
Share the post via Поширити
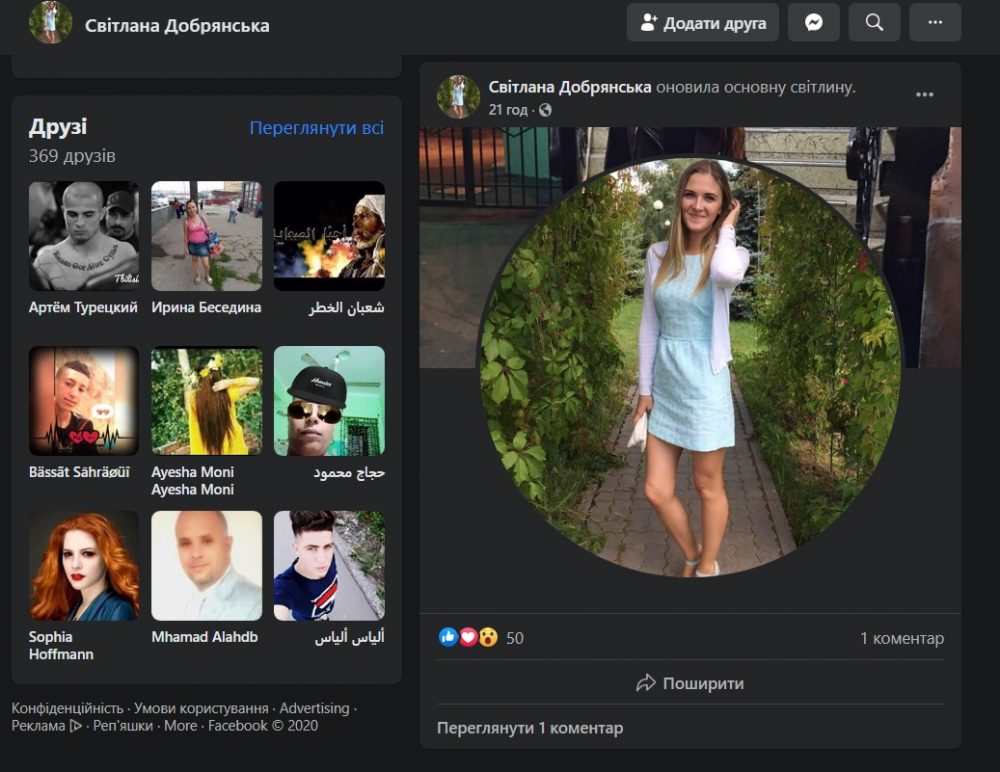click(x=690, y=684)
